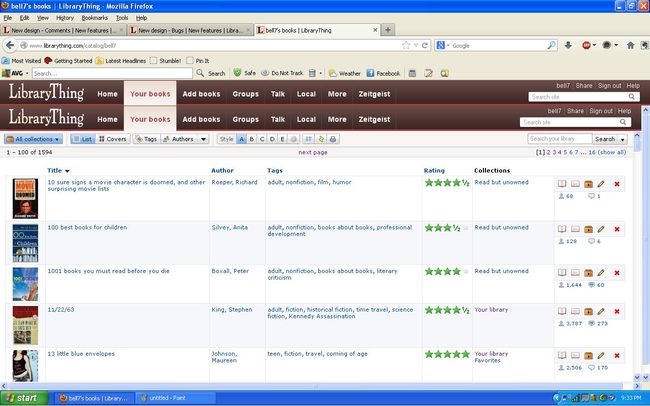This screenshot has height=406, width=650.
Task: Select display style B
Action: 252,139
